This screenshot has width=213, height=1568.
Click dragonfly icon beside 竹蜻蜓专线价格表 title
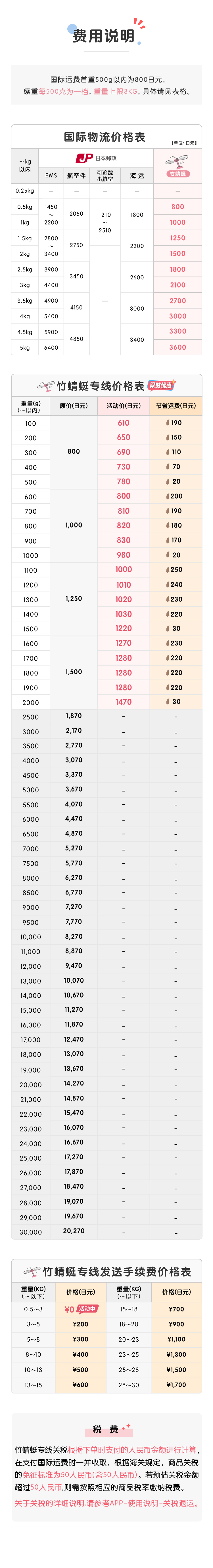(46, 386)
